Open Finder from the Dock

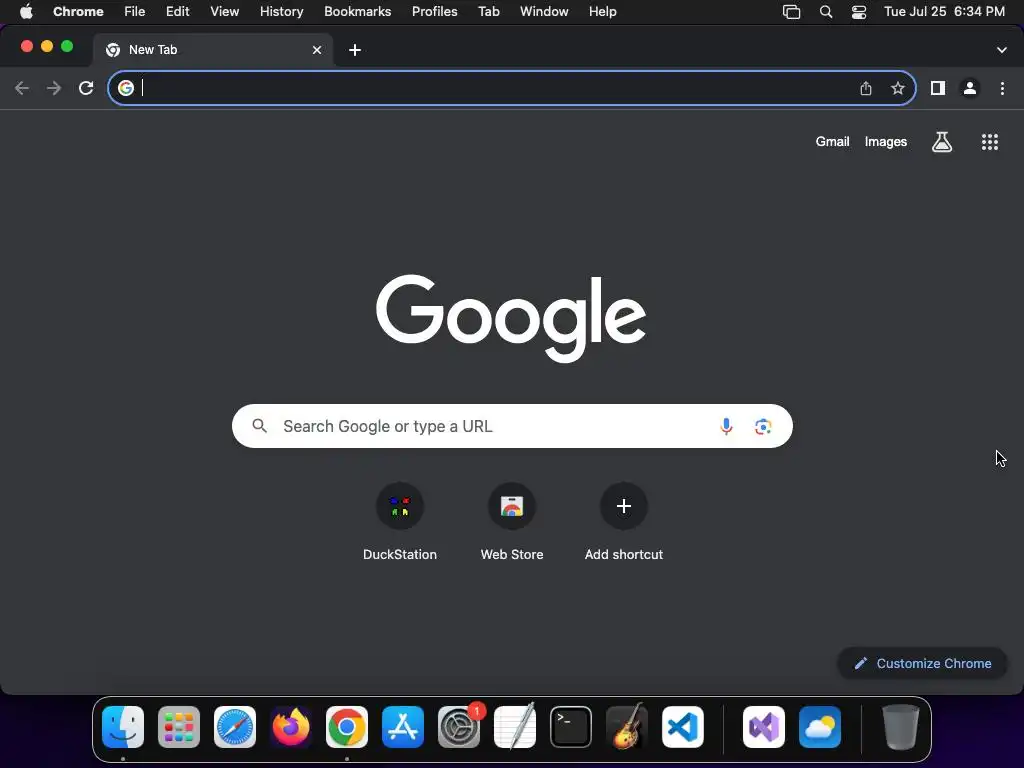123,727
